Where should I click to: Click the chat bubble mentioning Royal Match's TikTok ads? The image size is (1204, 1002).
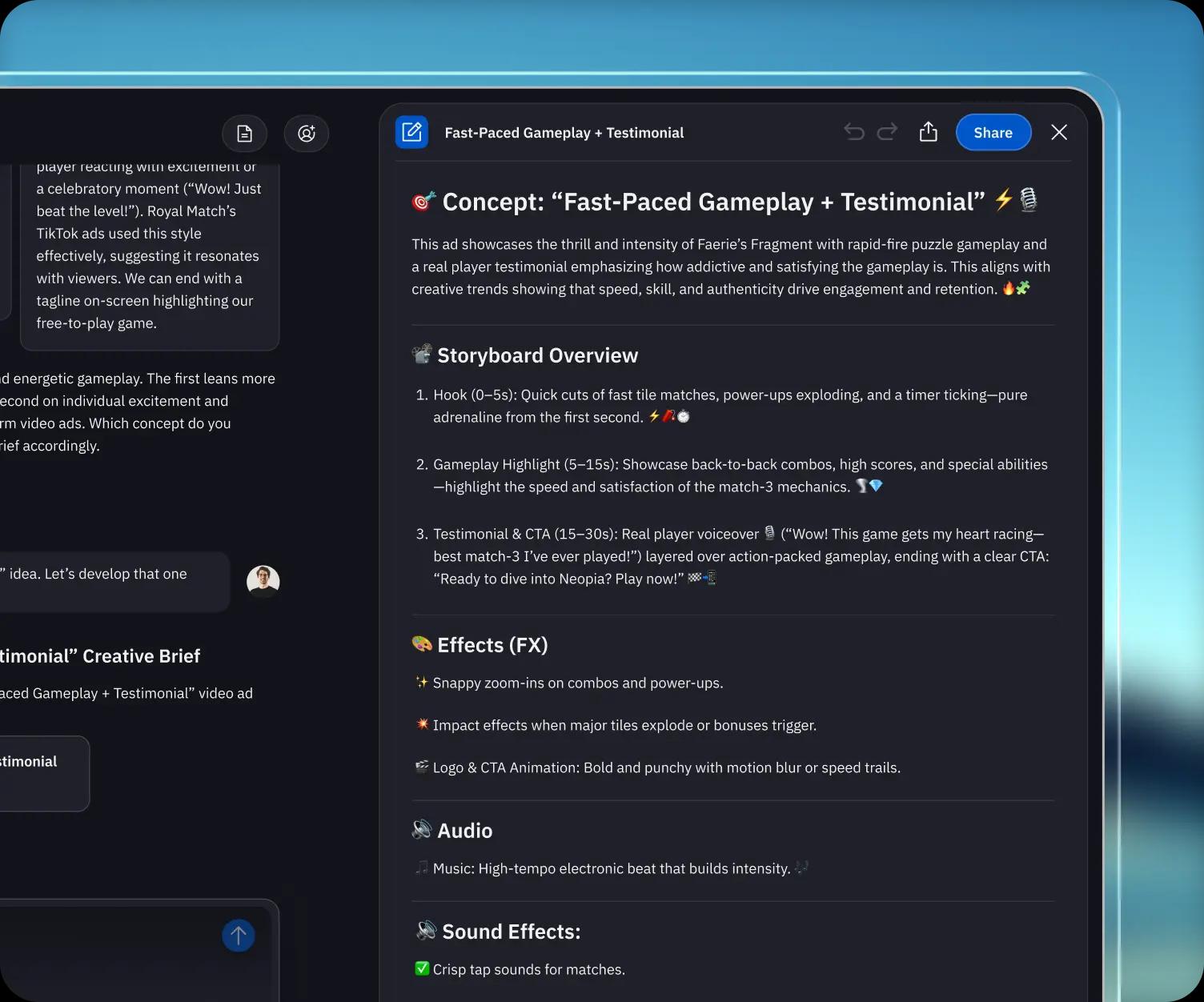[x=149, y=256]
